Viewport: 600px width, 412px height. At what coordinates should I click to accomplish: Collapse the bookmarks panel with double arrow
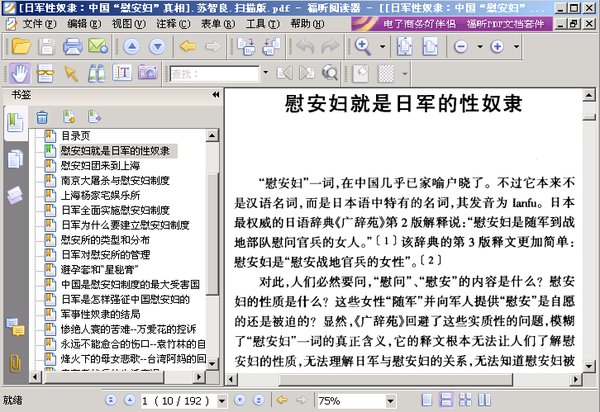pyautogui.click(x=216, y=94)
